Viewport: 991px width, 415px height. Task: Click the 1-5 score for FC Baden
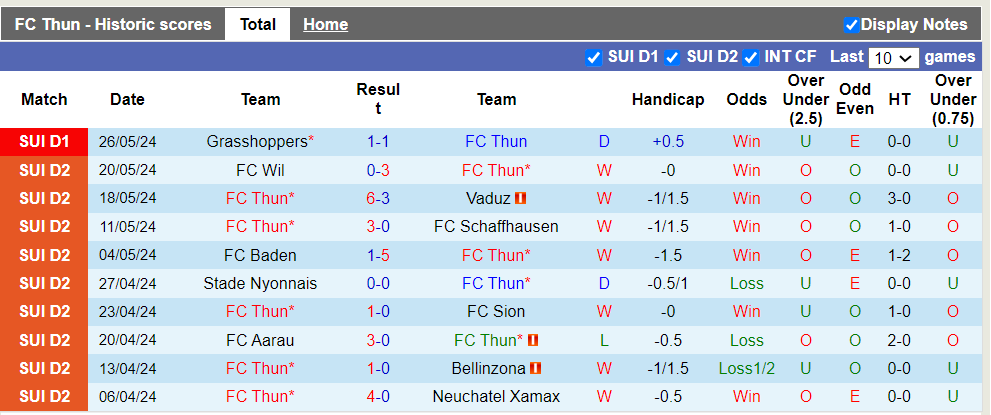tap(378, 255)
